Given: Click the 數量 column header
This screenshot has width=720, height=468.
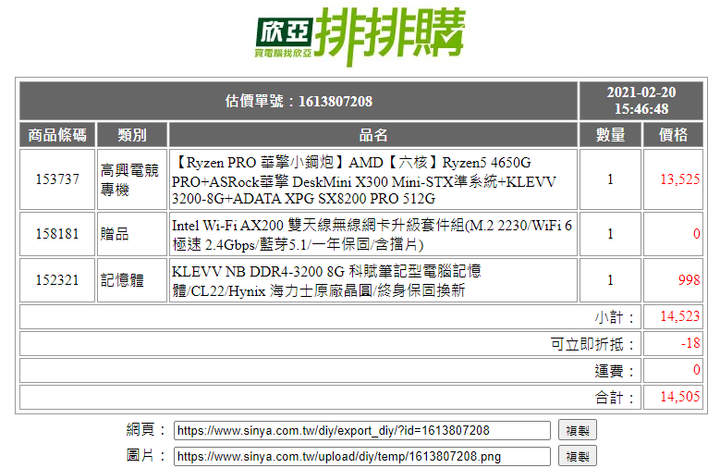Looking at the screenshot, I should click(610, 135).
